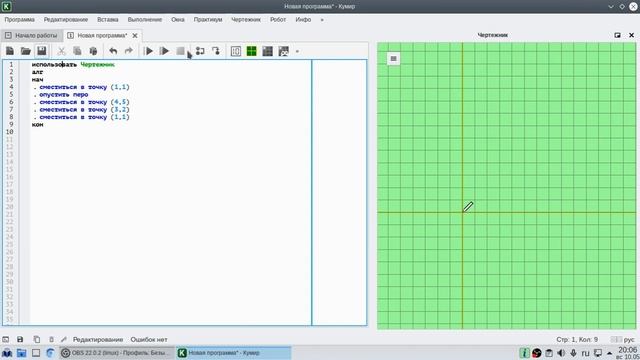Detach the Чертежник panel into a window
The width and height of the screenshot is (640, 360).
[618, 35]
